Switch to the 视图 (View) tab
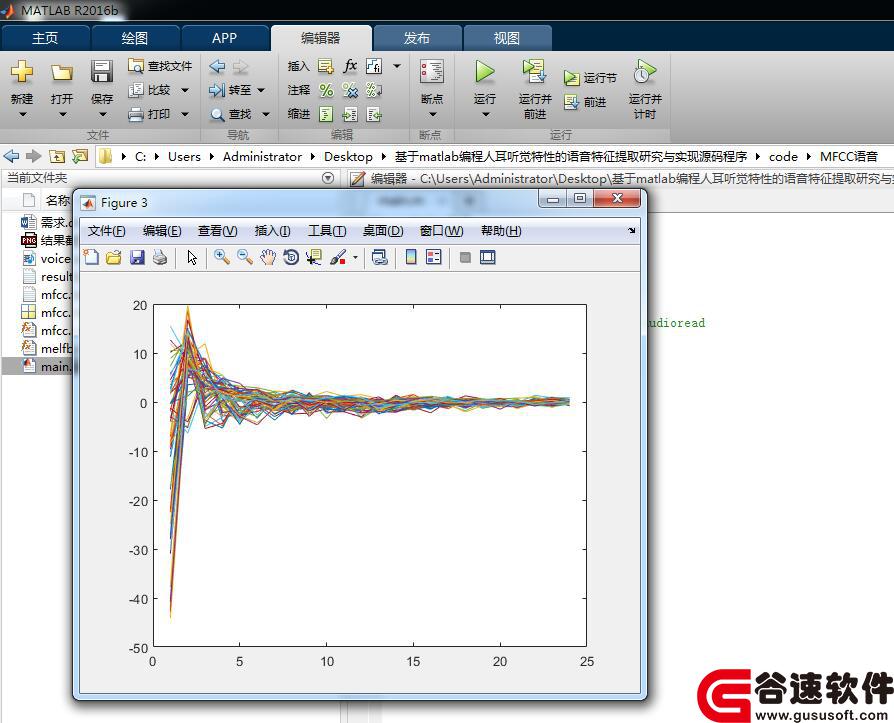Viewport: 894px width, 723px height. point(506,38)
